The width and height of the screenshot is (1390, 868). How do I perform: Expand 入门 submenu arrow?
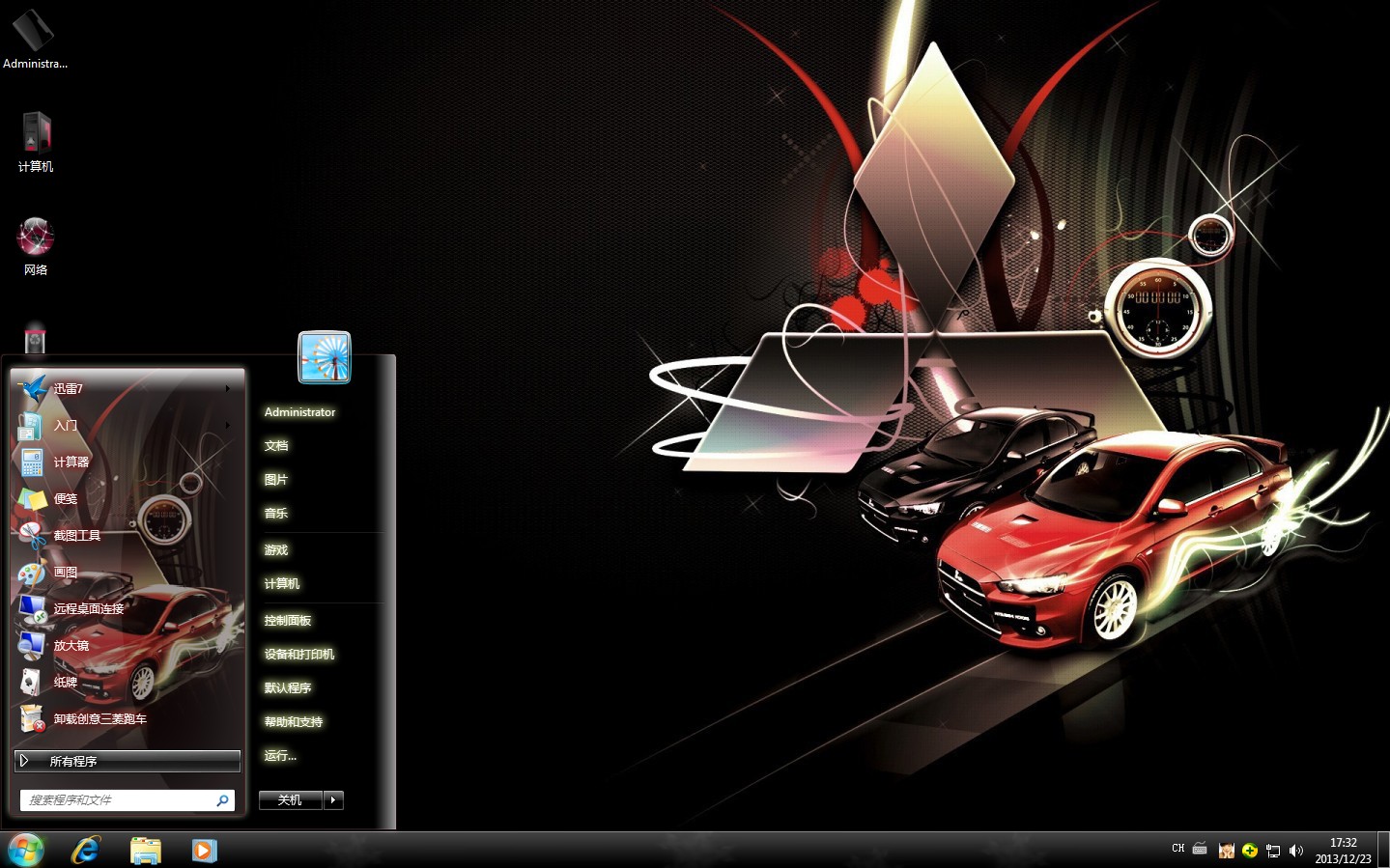228,425
